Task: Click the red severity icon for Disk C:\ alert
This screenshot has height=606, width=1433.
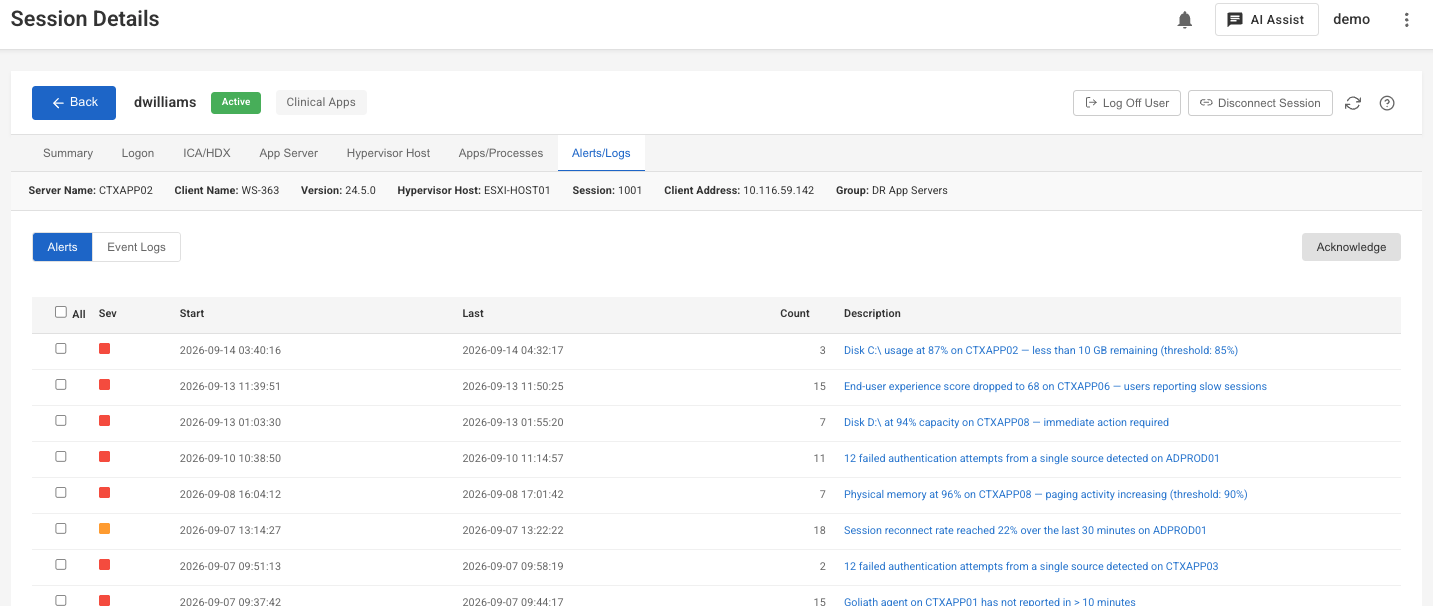Action: (x=104, y=349)
